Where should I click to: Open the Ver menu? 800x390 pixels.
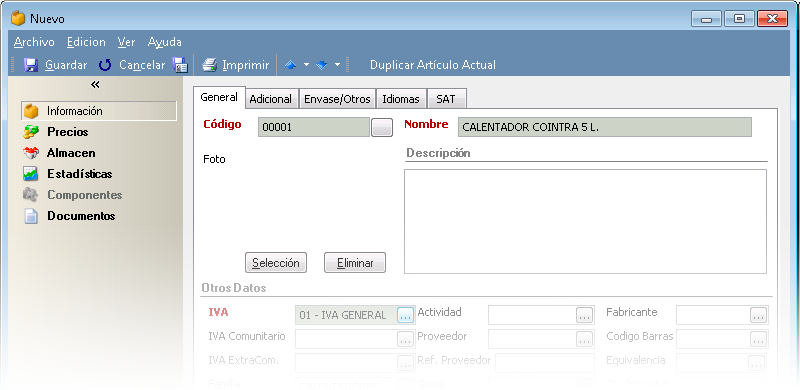(126, 42)
